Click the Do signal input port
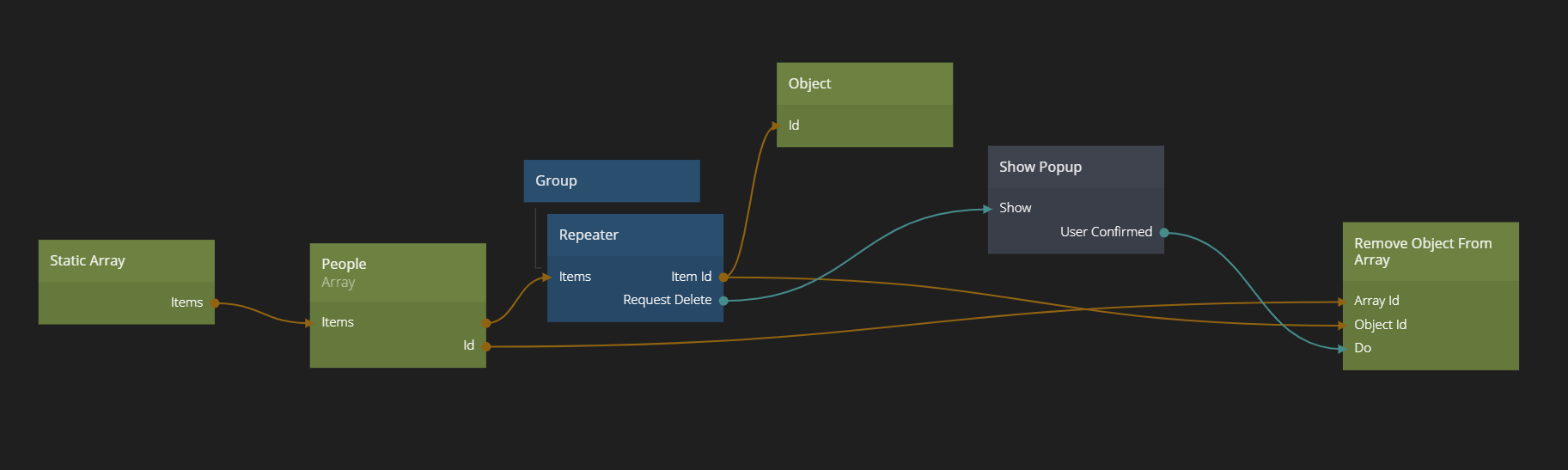The width and height of the screenshot is (1568, 470). click(x=1344, y=349)
